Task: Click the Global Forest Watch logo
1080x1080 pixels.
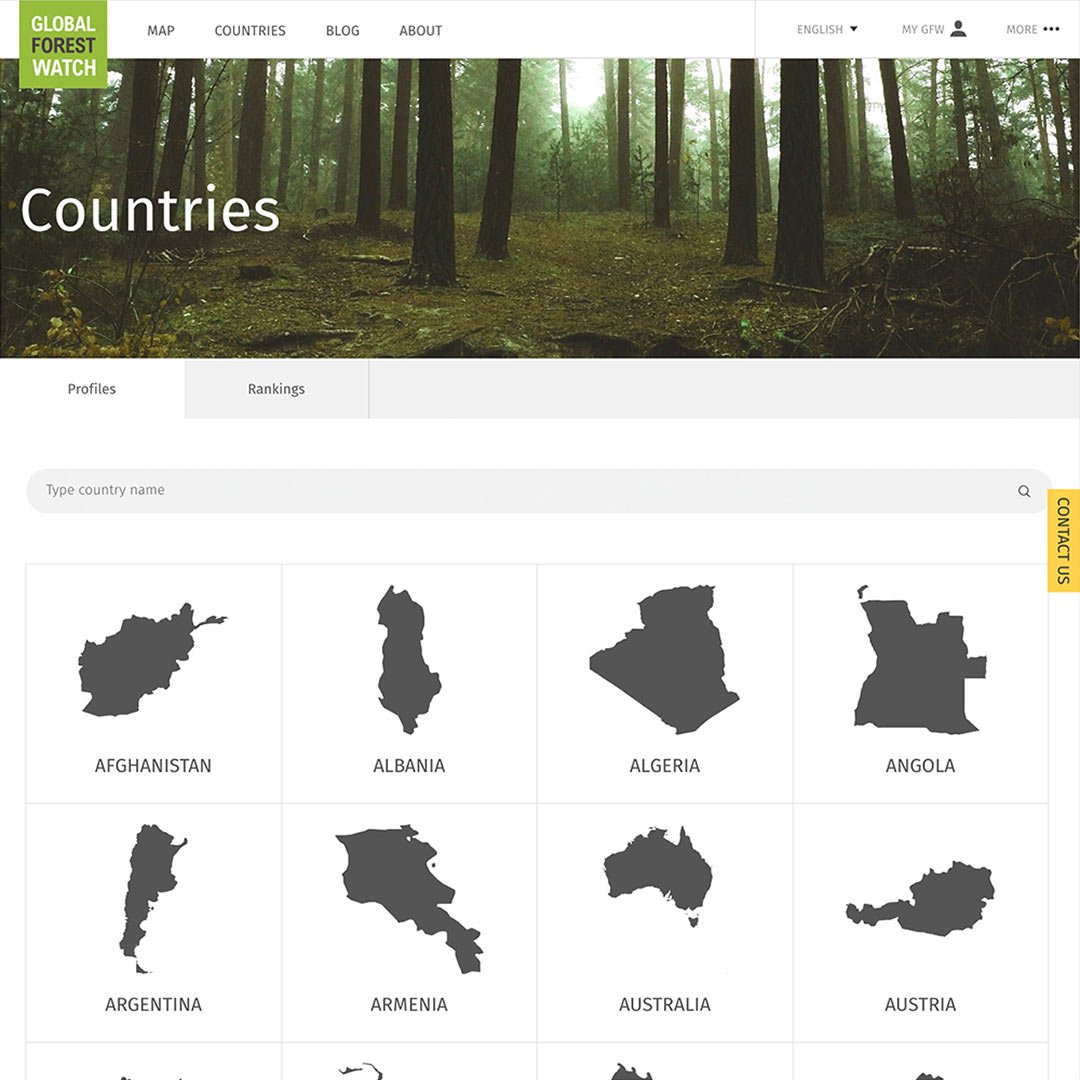Action: coord(63,44)
